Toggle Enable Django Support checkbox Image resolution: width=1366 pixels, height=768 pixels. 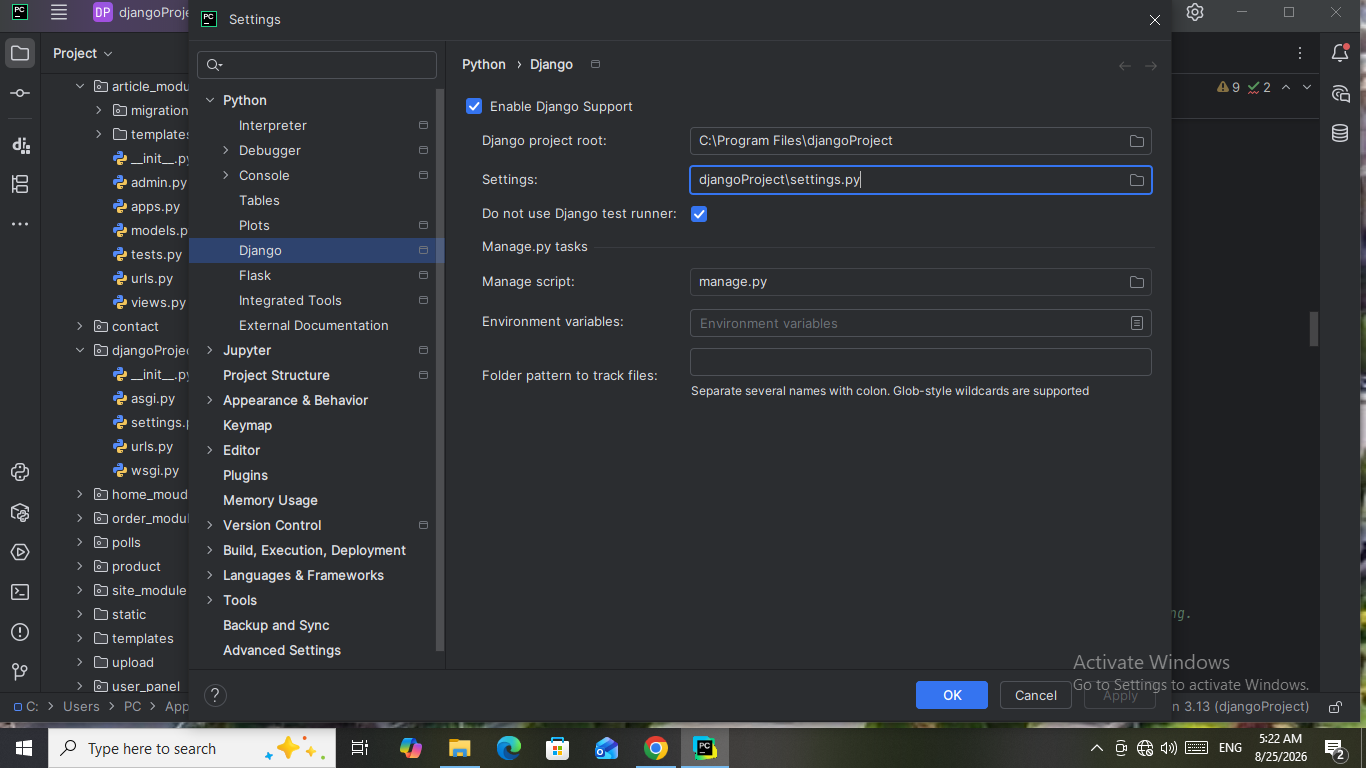pyautogui.click(x=474, y=106)
